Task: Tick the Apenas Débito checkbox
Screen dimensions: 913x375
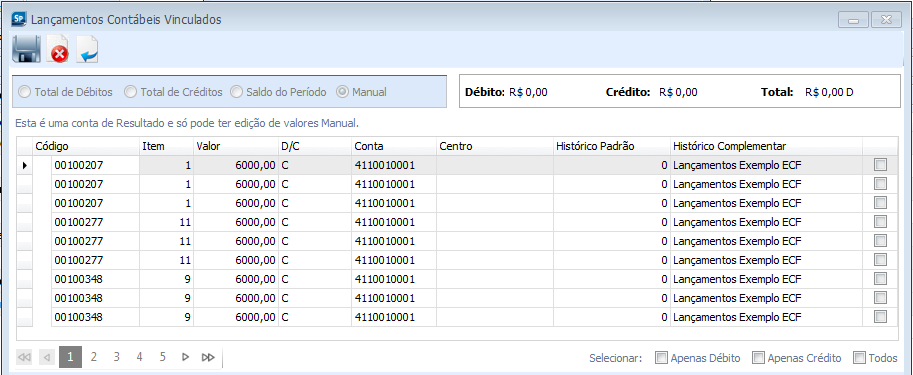Action: coord(661,358)
